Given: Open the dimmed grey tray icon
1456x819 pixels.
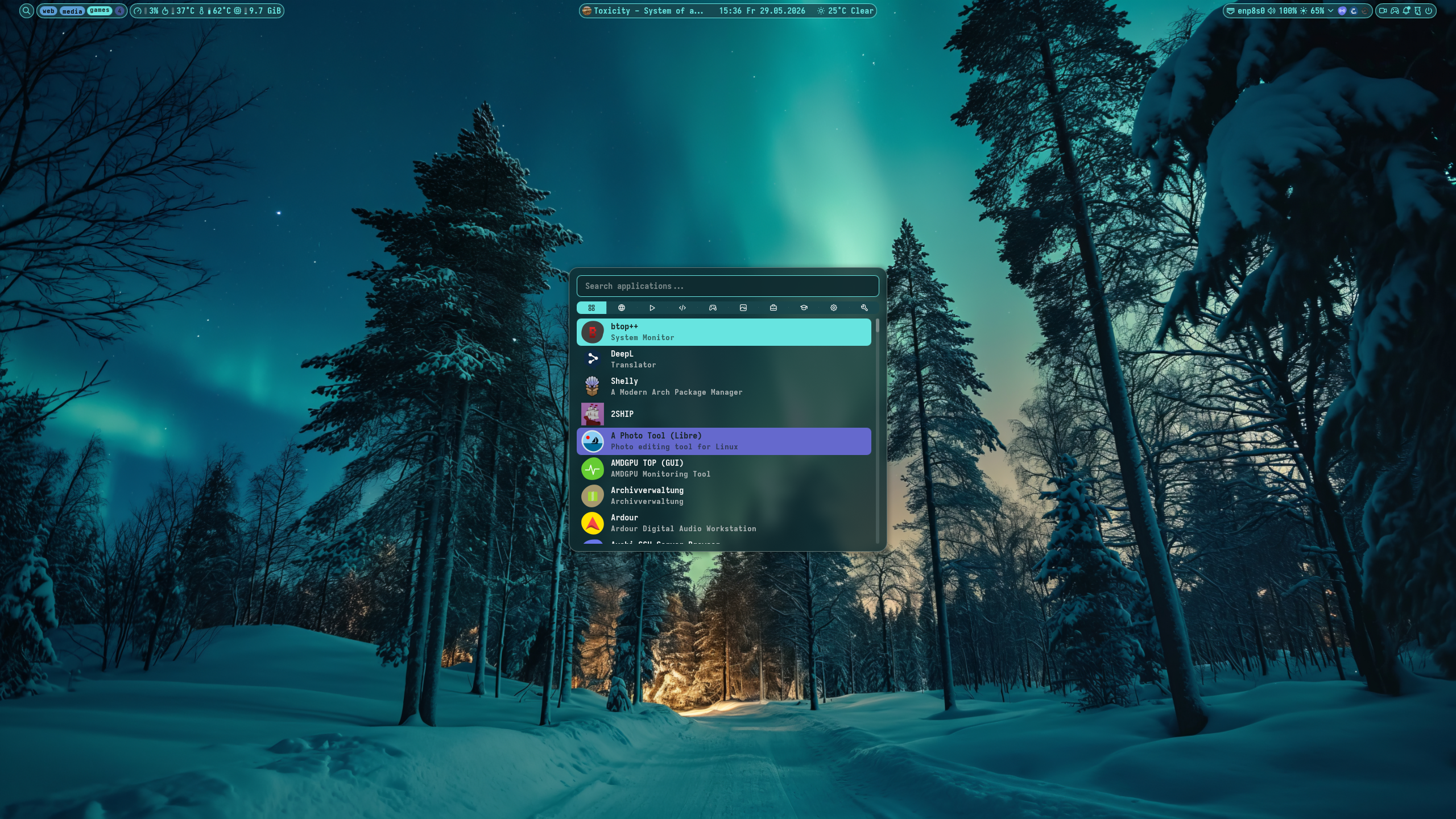Looking at the screenshot, I should [1365, 11].
